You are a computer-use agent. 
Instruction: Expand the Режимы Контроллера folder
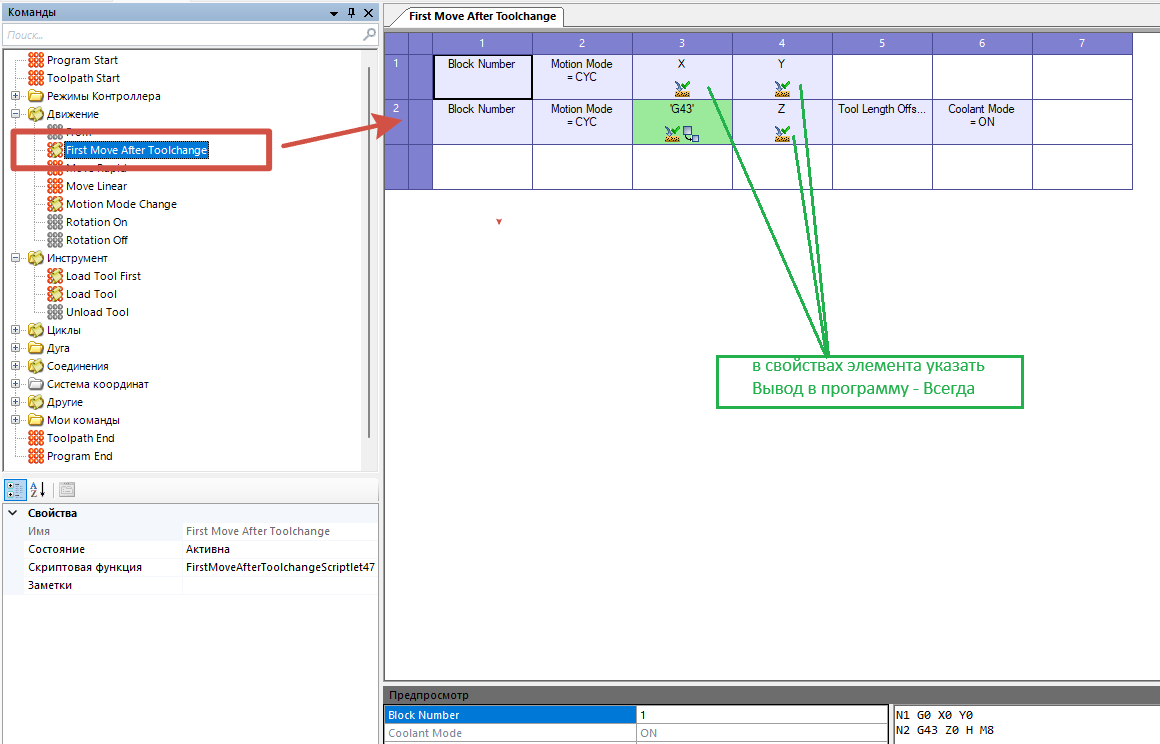point(16,96)
